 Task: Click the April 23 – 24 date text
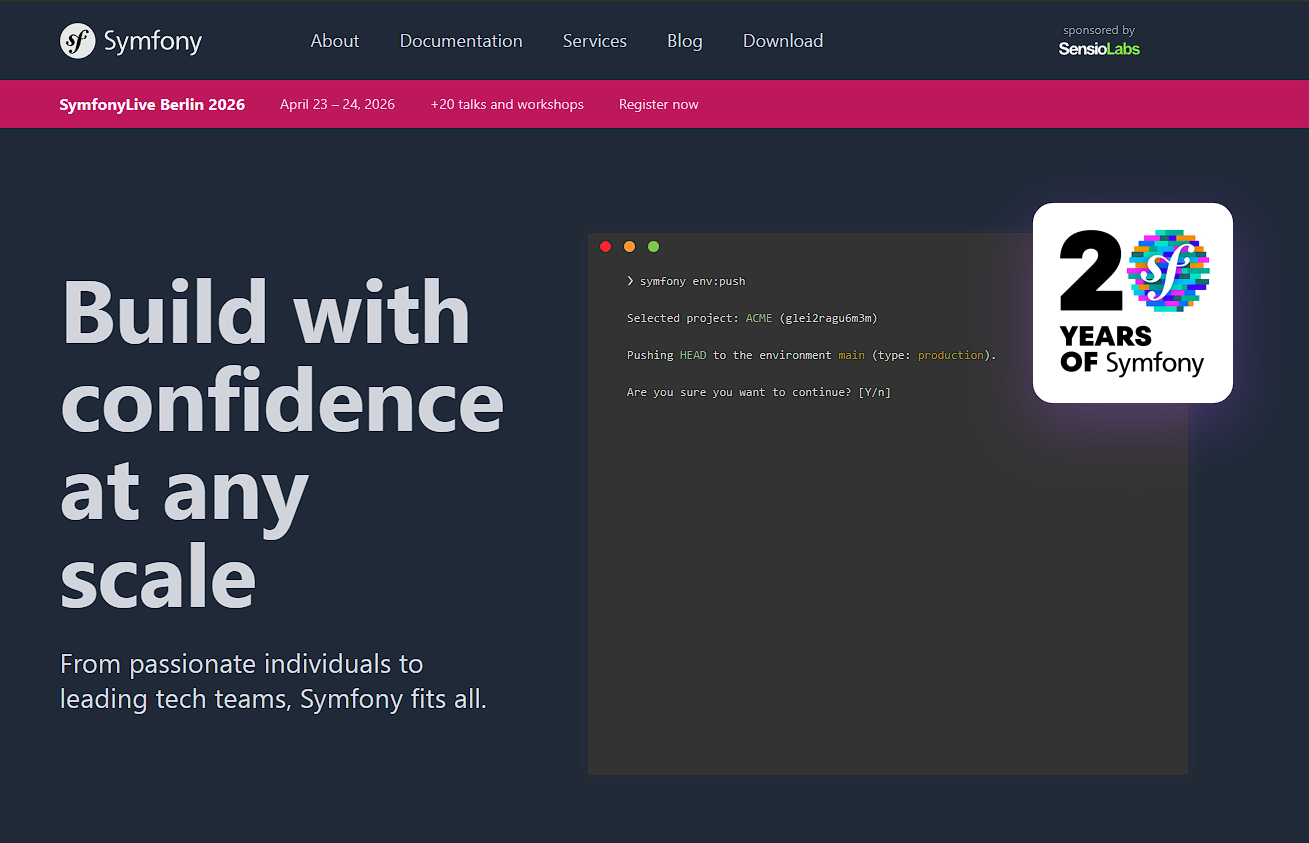pyautogui.click(x=337, y=104)
